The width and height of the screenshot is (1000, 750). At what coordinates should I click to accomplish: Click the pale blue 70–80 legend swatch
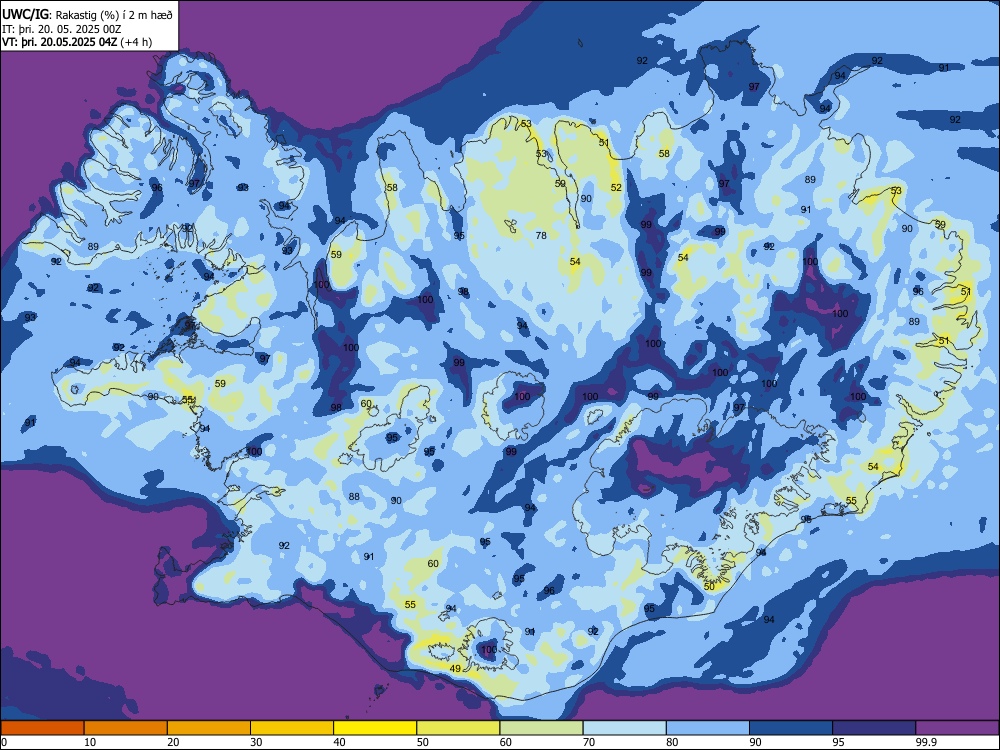tap(624, 728)
